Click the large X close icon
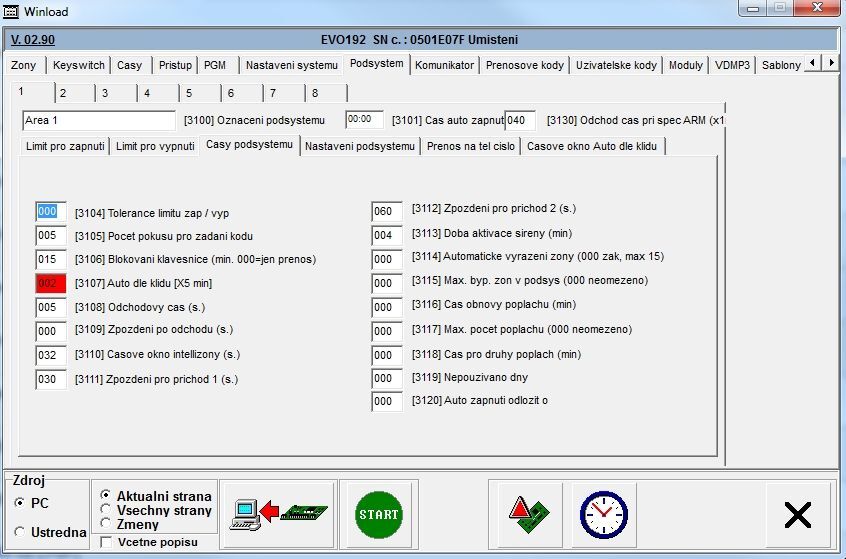The image size is (846, 559). tap(797, 514)
